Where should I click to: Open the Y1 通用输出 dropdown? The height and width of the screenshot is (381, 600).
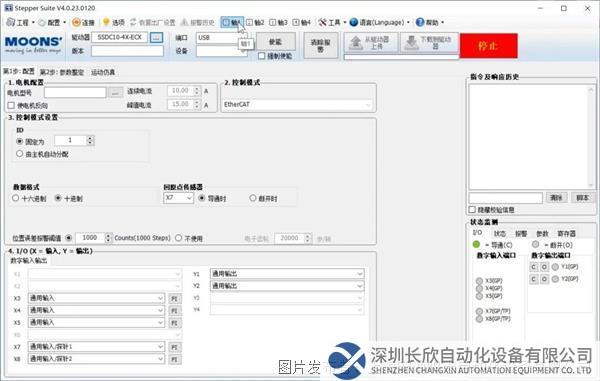point(287,274)
